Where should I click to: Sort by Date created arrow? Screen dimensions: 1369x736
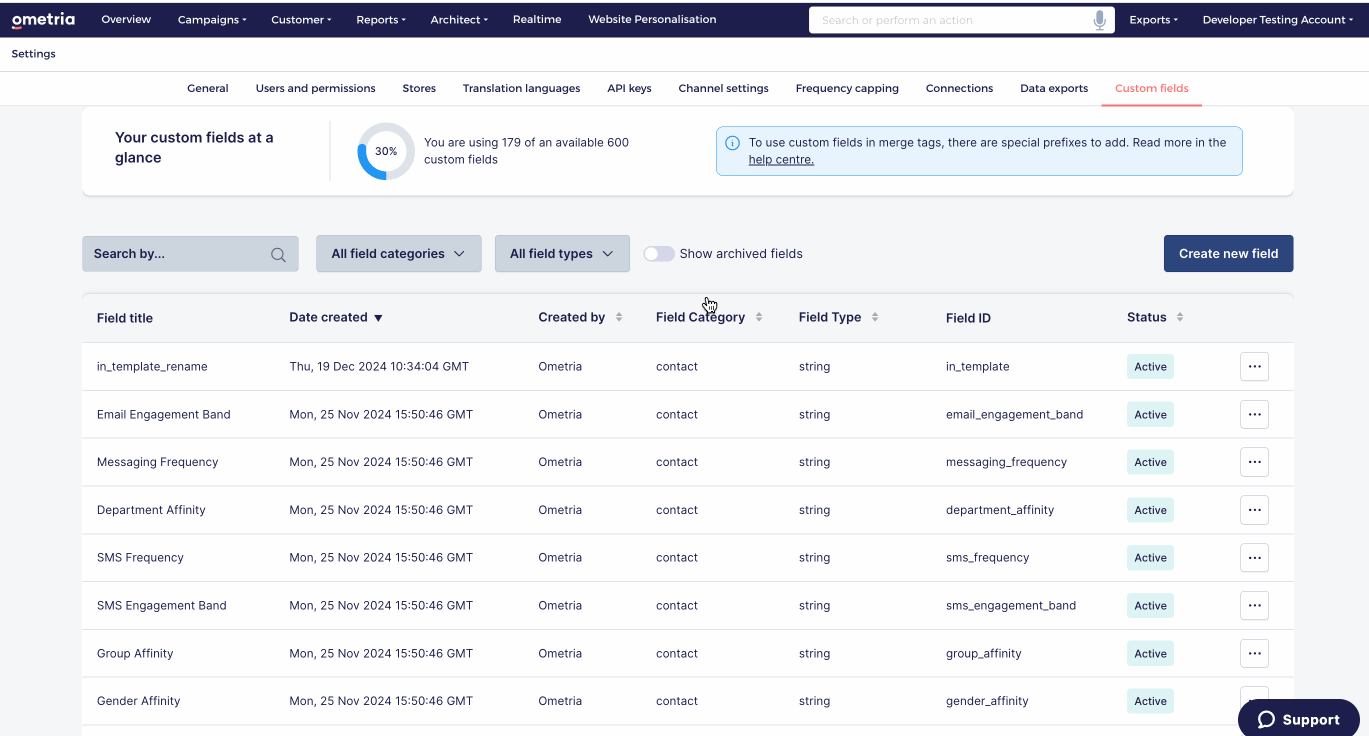tap(378, 318)
